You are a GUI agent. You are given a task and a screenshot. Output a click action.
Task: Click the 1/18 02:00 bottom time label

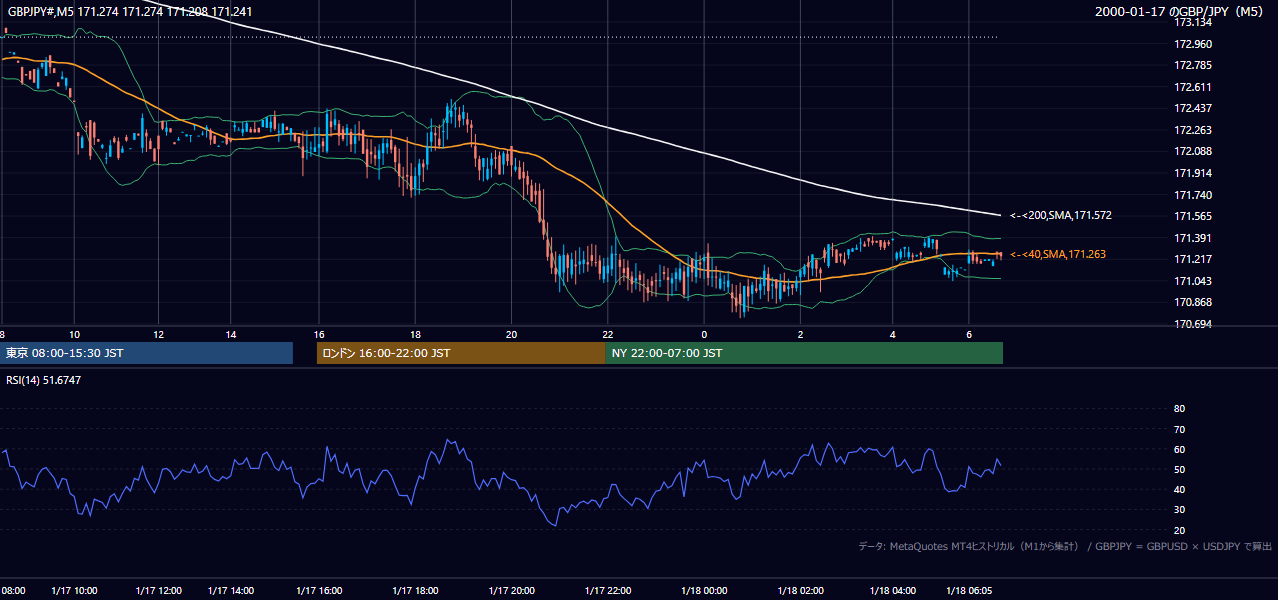(x=801, y=590)
